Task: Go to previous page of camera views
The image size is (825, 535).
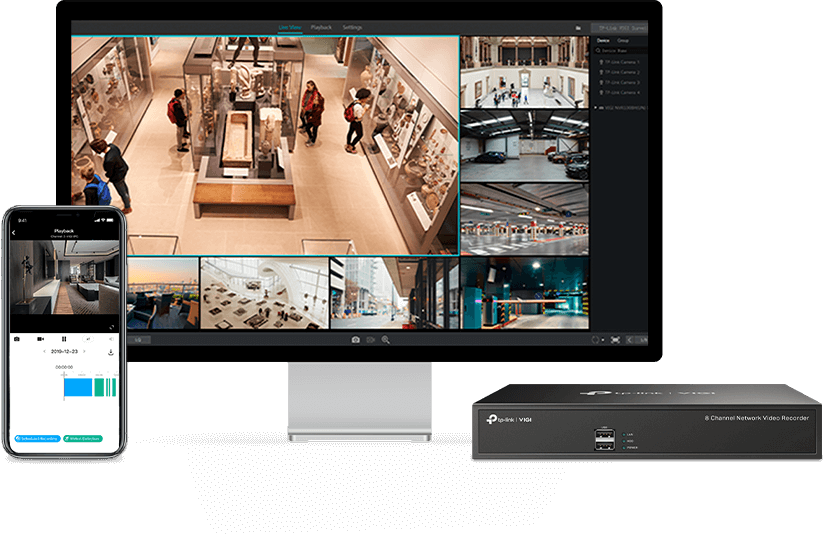Action: tap(630, 340)
